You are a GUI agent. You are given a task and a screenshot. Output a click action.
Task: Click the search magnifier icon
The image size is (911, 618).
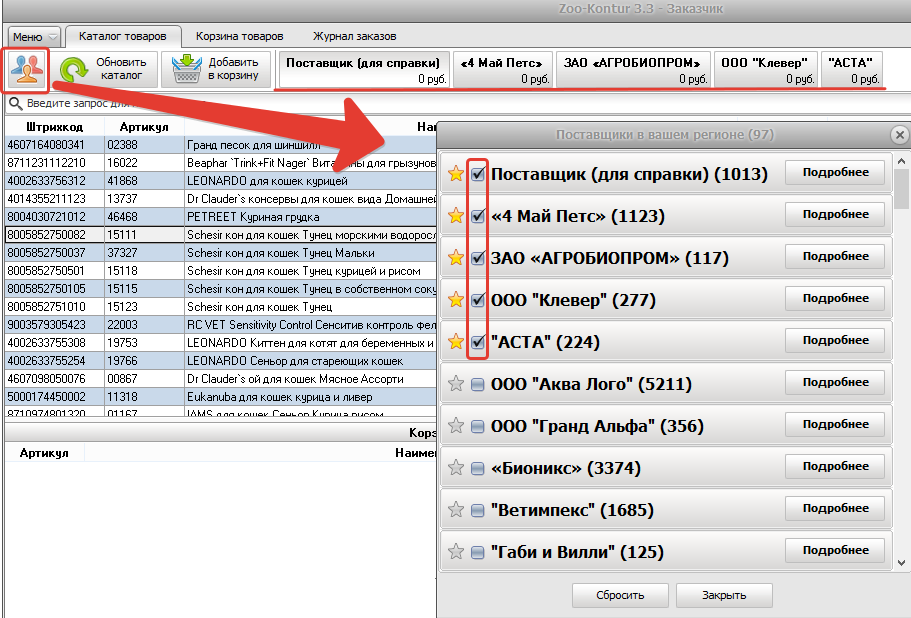[x=16, y=103]
